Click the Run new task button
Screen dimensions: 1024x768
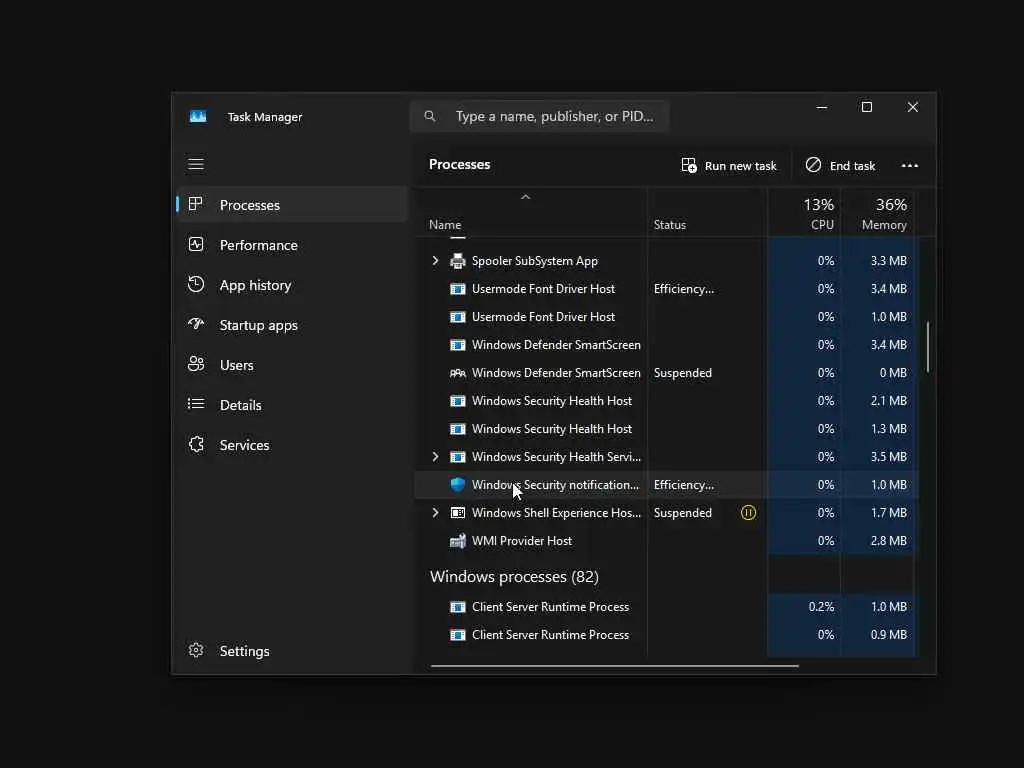(x=729, y=165)
